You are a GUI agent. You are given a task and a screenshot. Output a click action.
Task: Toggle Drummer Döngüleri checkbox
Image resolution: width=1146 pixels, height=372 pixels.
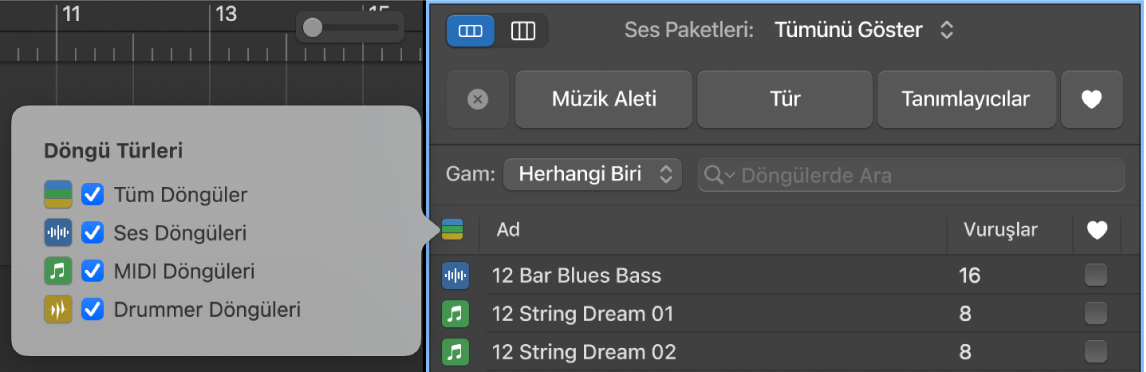click(91, 309)
